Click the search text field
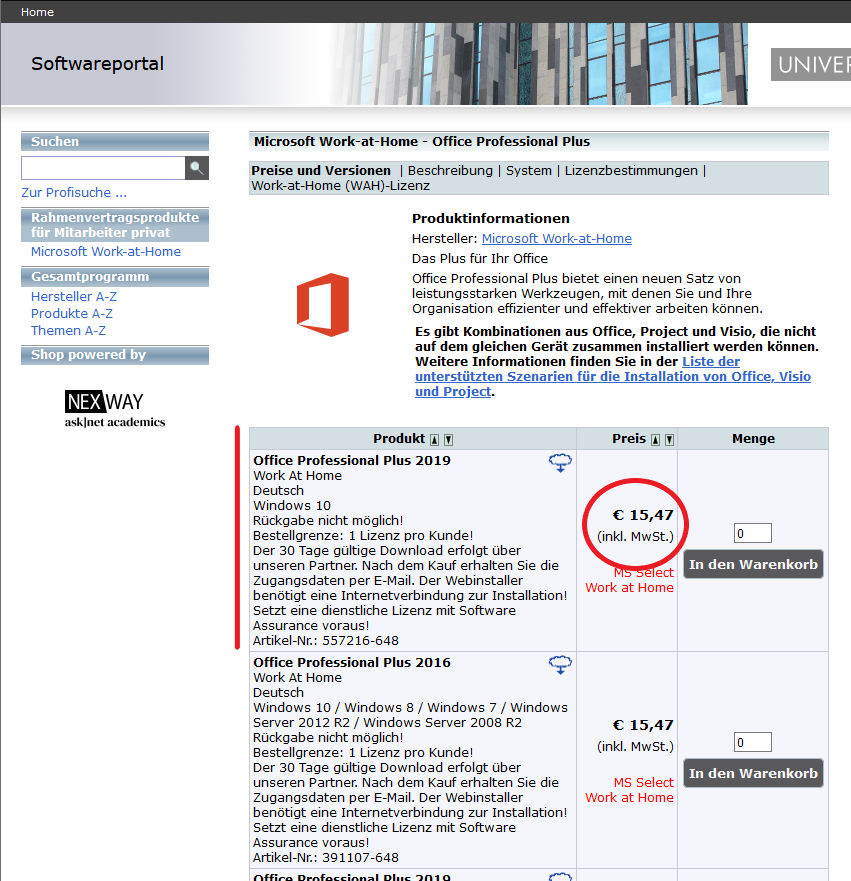Screen dimensions: 851x881 (x=103, y=168)
